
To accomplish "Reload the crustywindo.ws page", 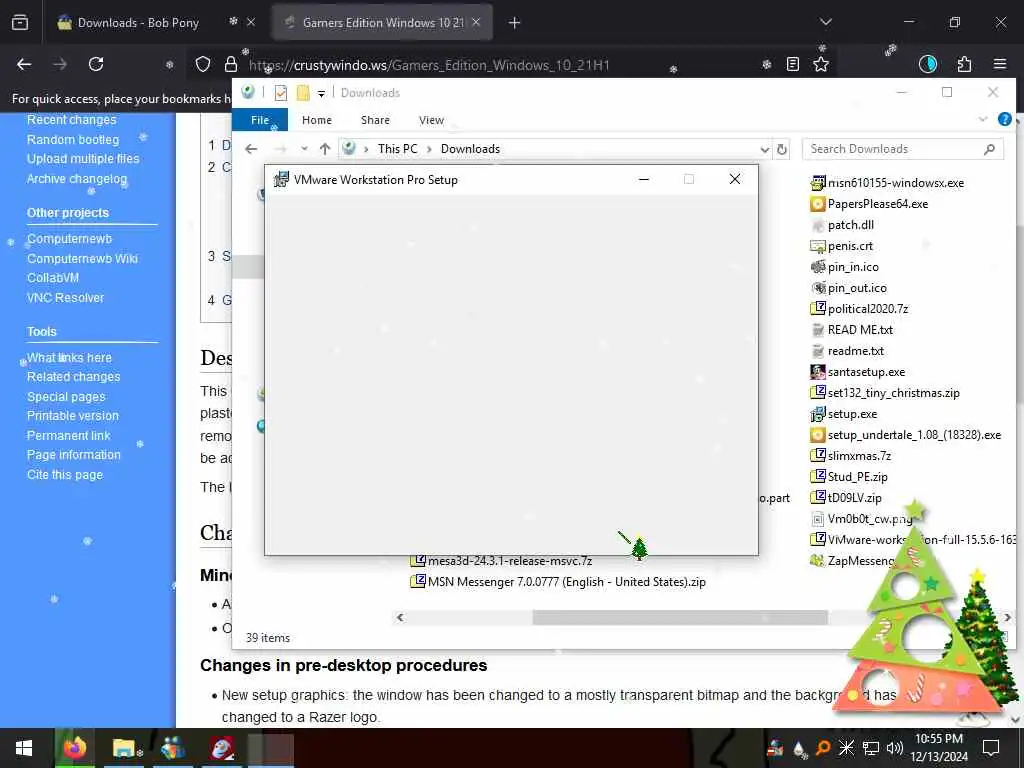I will [96, 64].
